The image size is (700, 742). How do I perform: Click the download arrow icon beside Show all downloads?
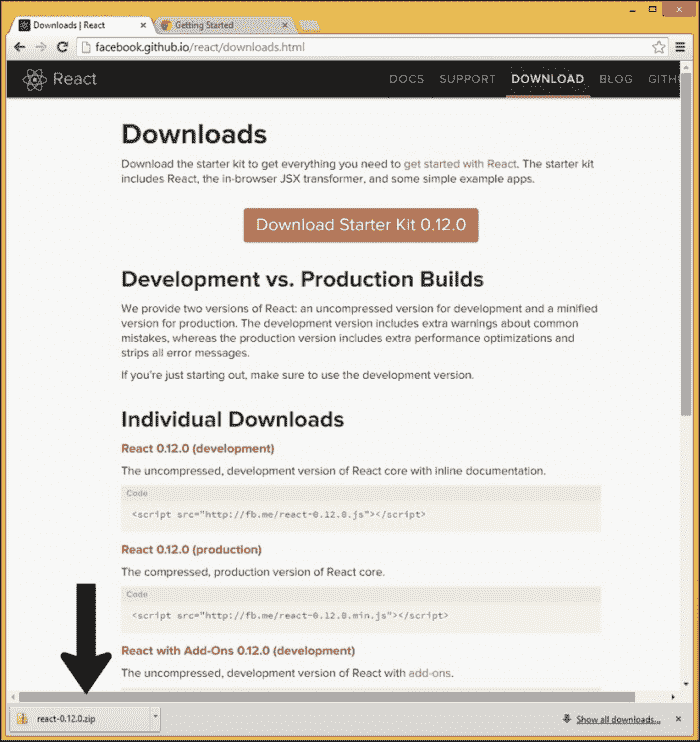[567, 719]
